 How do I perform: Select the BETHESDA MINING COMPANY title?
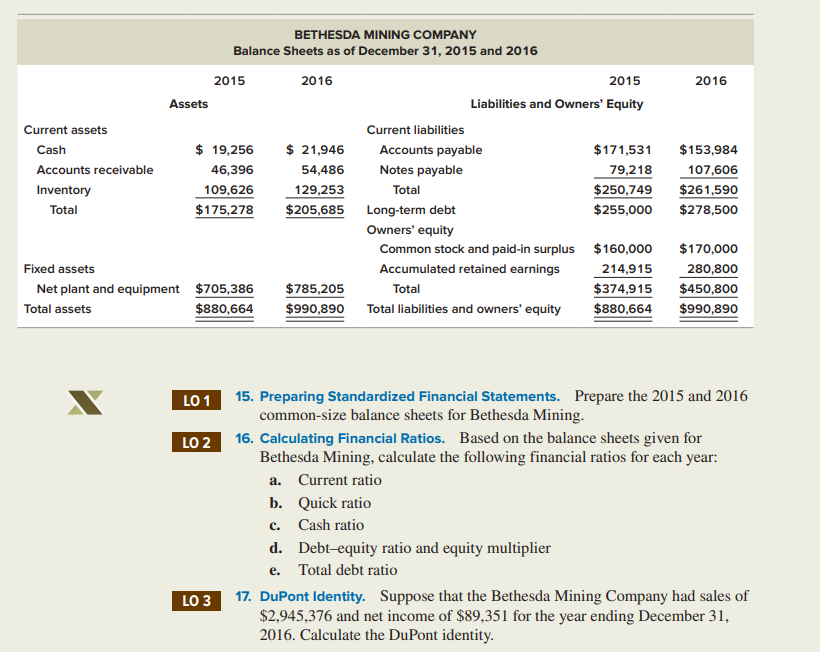tap(385, 35)
